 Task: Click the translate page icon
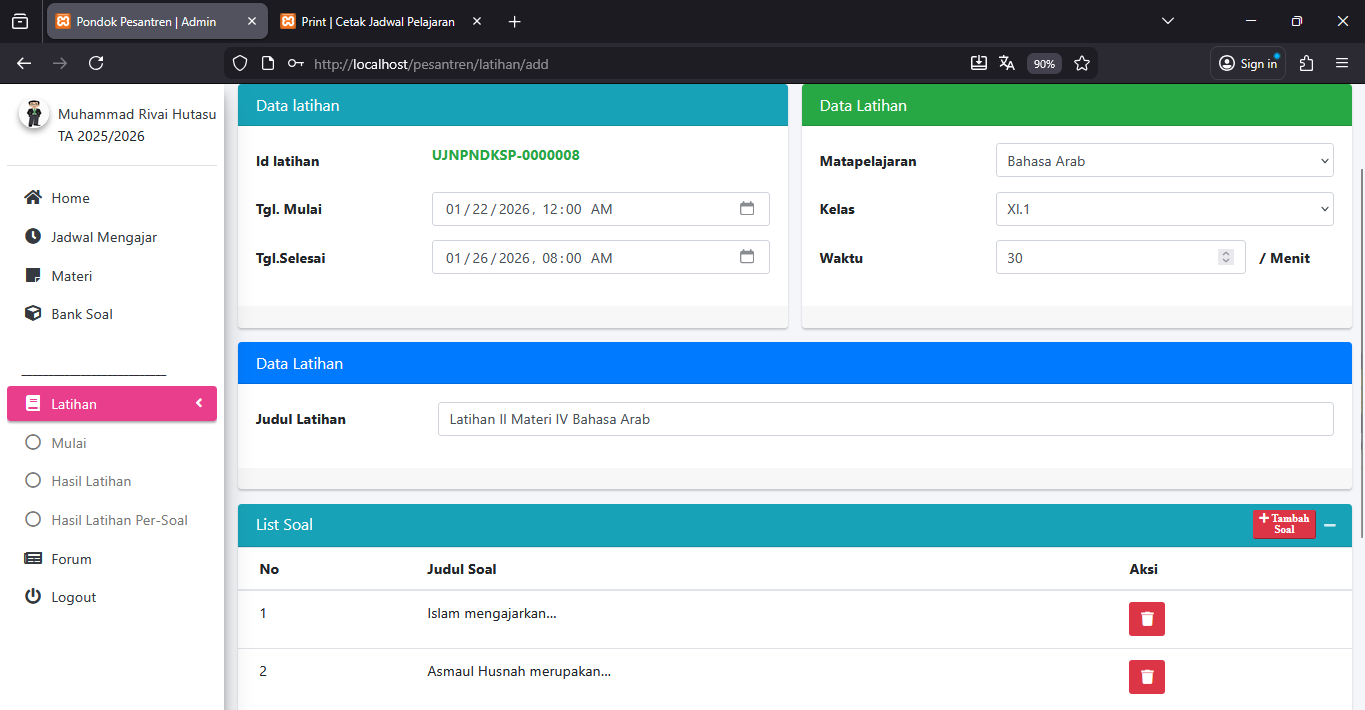click(x=1007, y=64)
